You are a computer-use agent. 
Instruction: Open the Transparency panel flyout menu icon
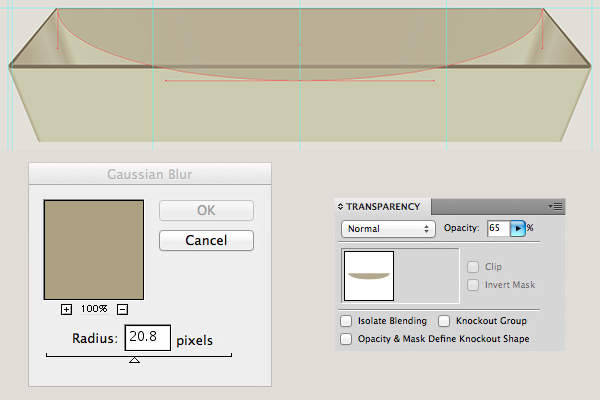click(x=556, y=206)
